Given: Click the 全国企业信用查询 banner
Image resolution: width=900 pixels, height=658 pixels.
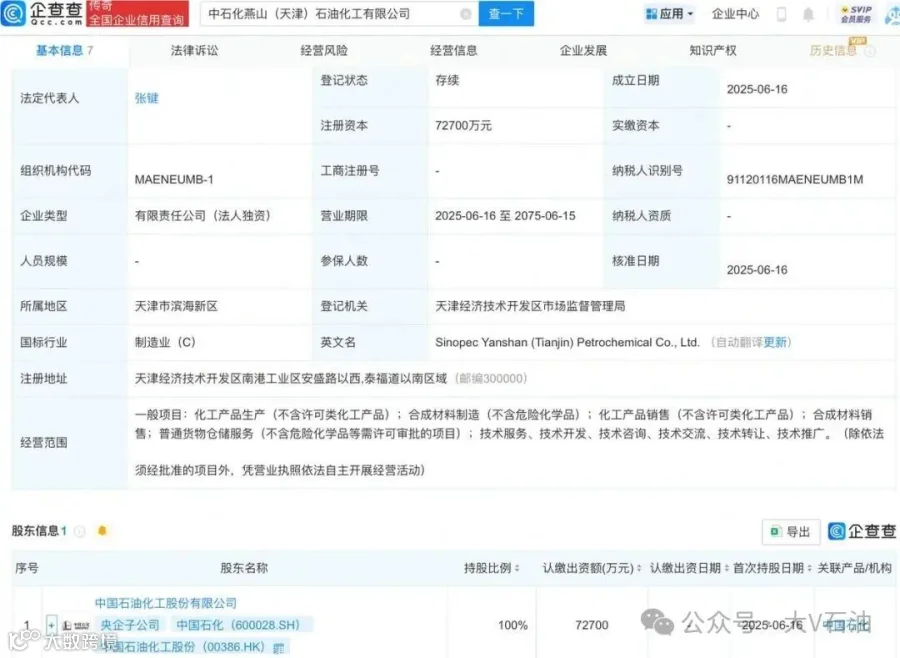Looking at the screenshot, I should tap(137, 14).
